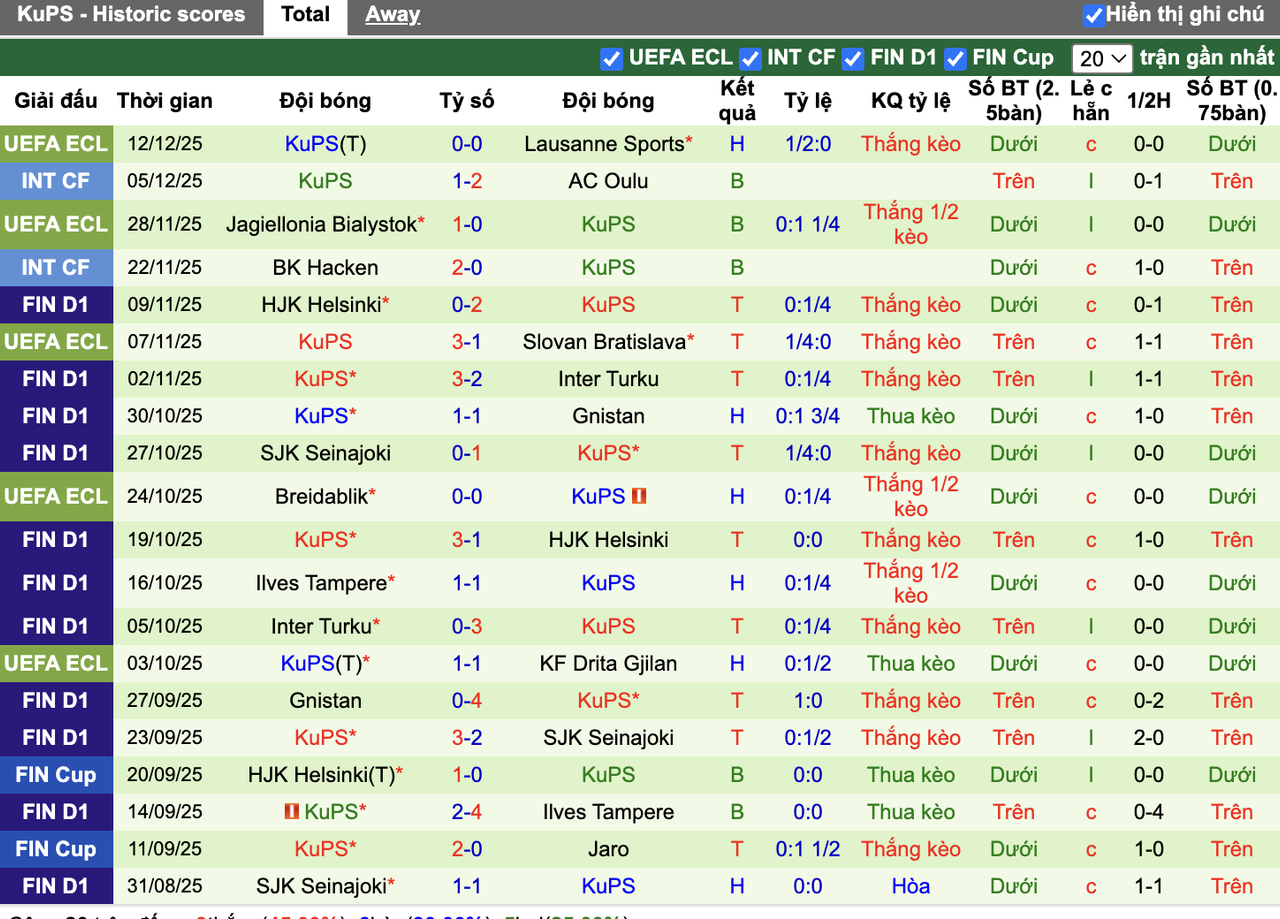Switch to the Away tab

point(392,15)
